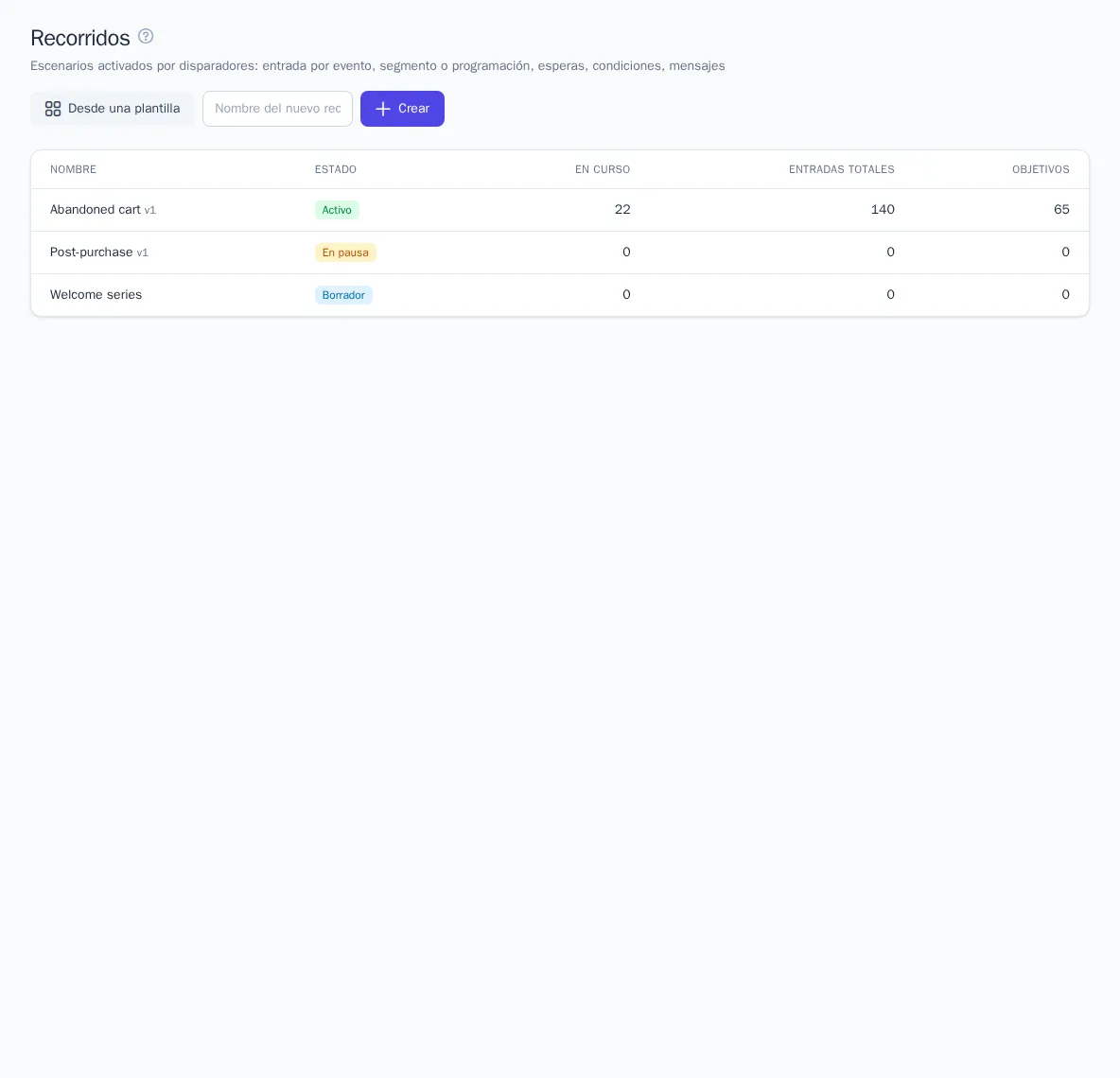1120x1078 pixels.
Task: Click the Activo status badge
Action: click(337, 210)
